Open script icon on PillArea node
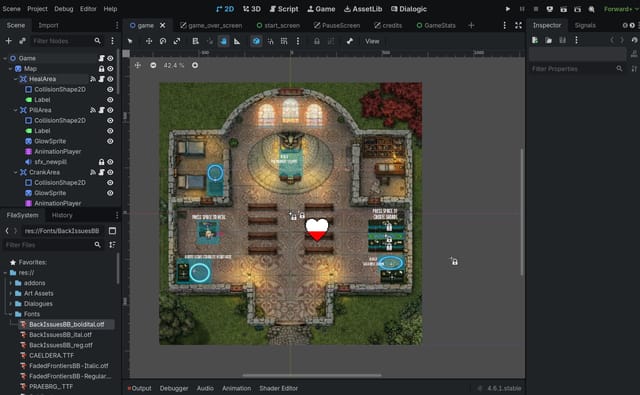640x395 pixels. pos(102,110)
